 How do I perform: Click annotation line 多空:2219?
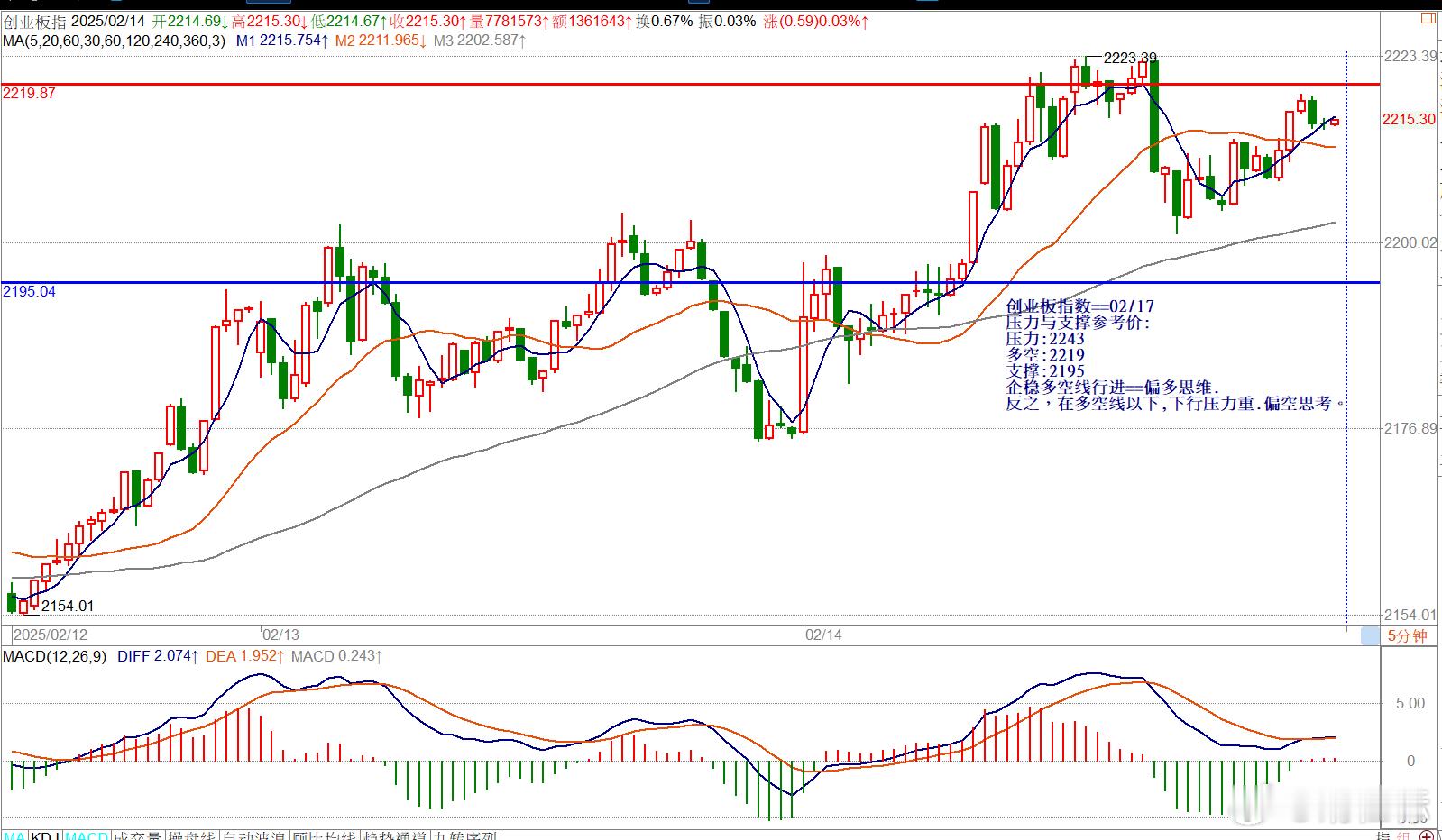[x=1046, y=355]
